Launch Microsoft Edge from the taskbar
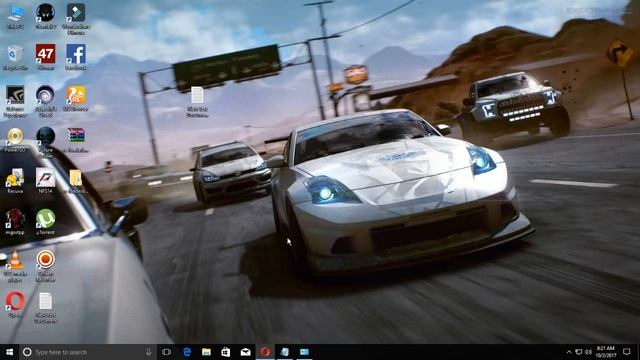Viewport: 640px width, 360px height. coord(187,352)
